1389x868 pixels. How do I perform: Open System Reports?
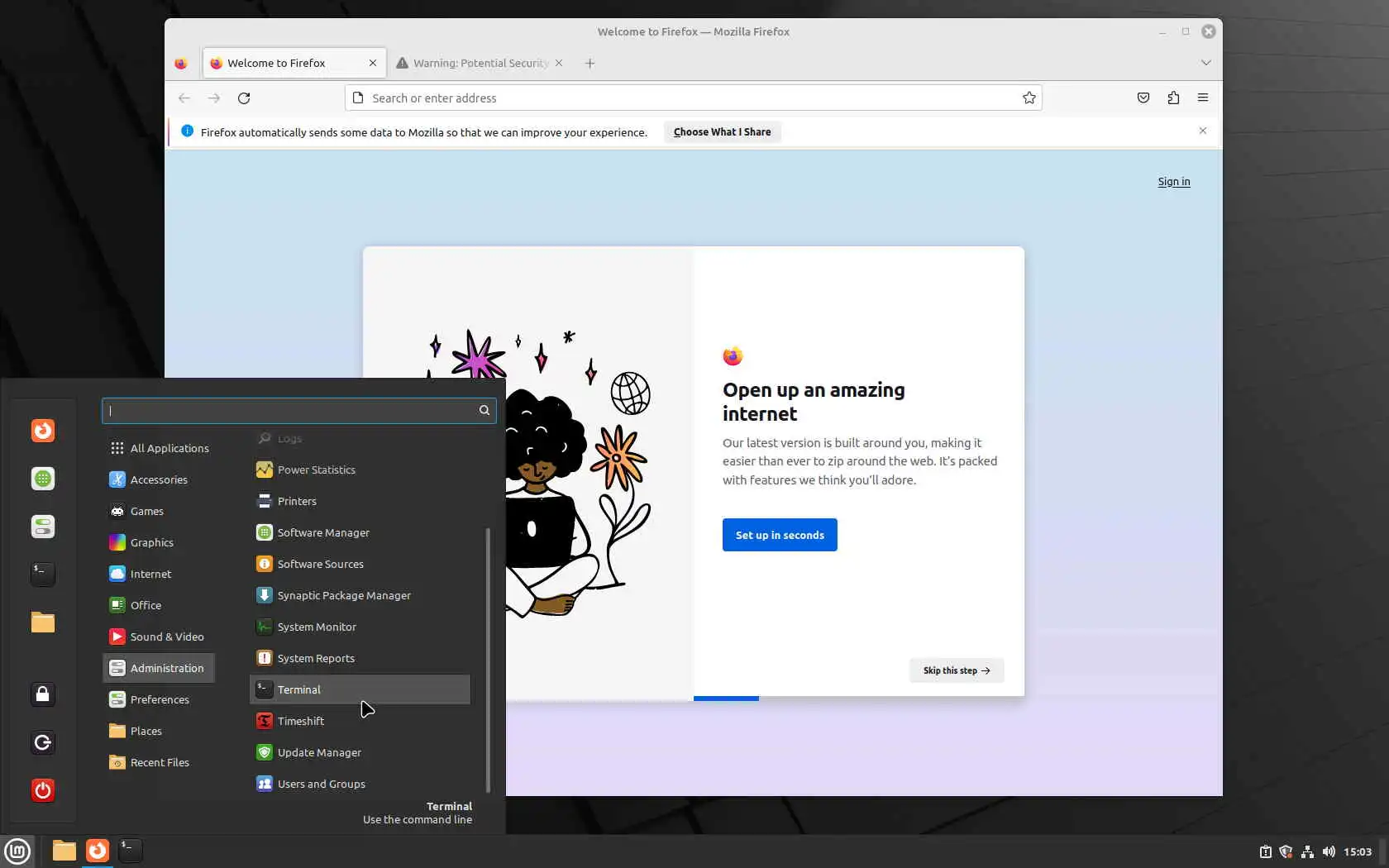point(360,658)
